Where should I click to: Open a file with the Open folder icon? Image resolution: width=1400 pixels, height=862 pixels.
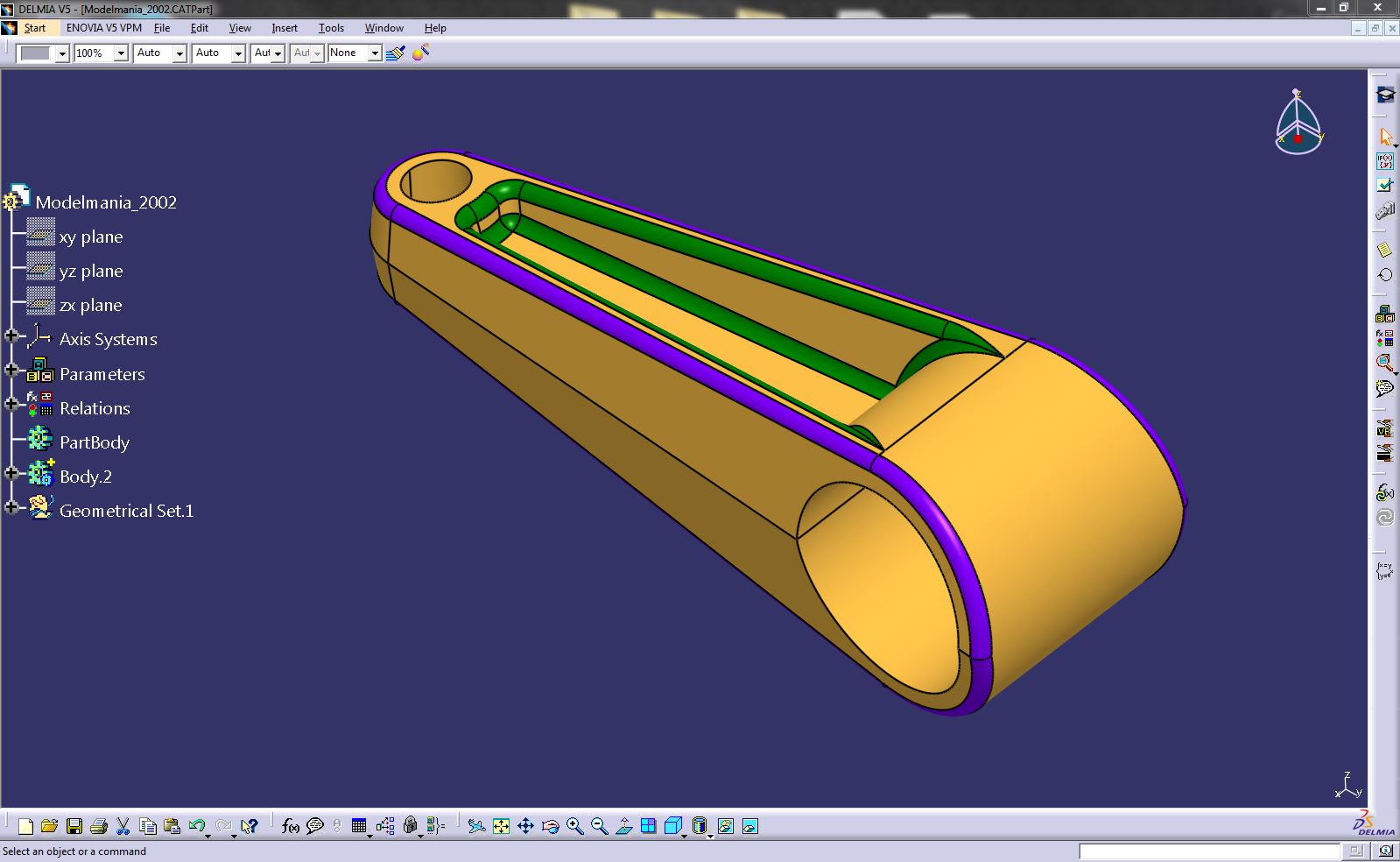coord(49,826)
